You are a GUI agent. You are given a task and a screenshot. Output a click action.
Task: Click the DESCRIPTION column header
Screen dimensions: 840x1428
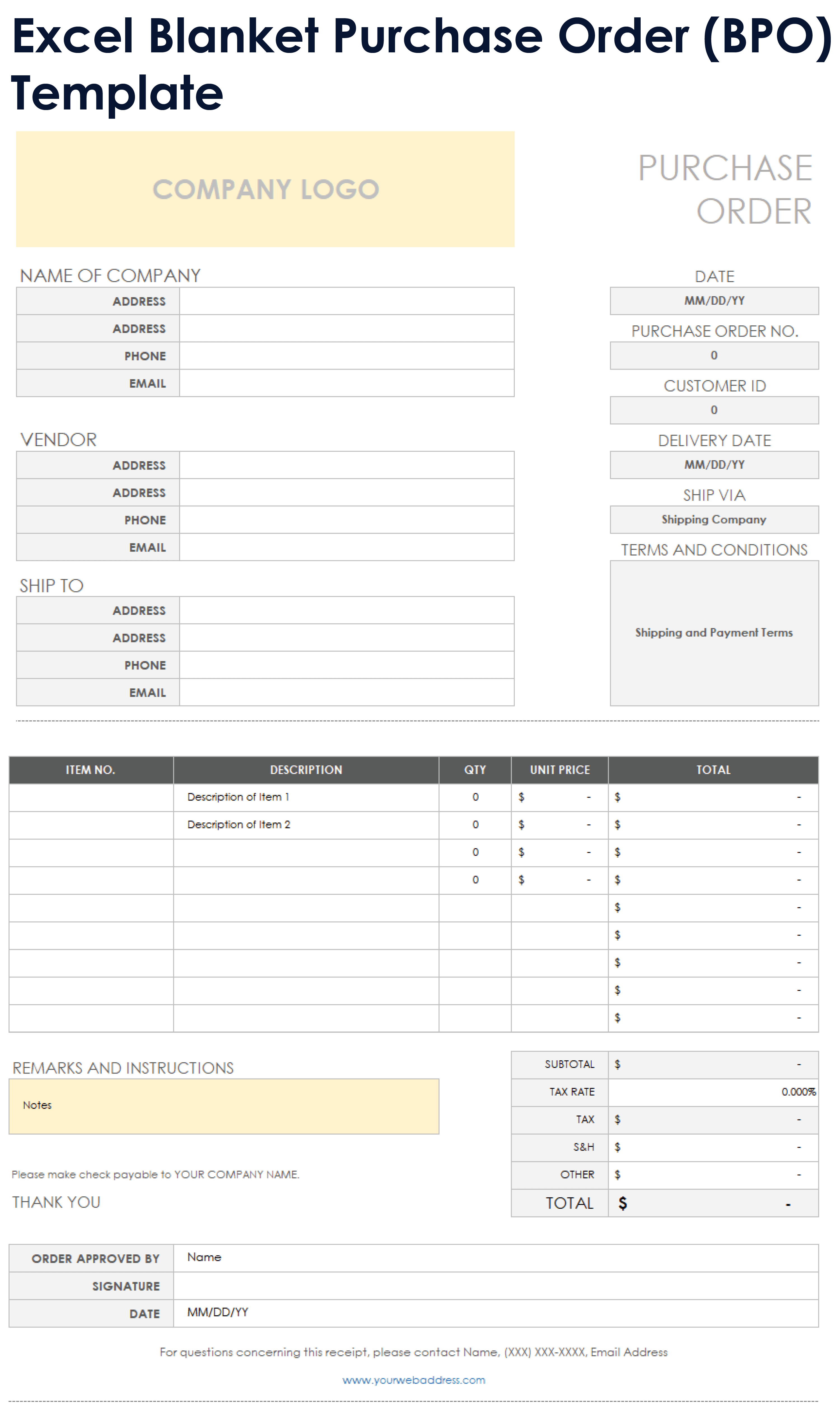pyautogui.click(x=306, y=770)
